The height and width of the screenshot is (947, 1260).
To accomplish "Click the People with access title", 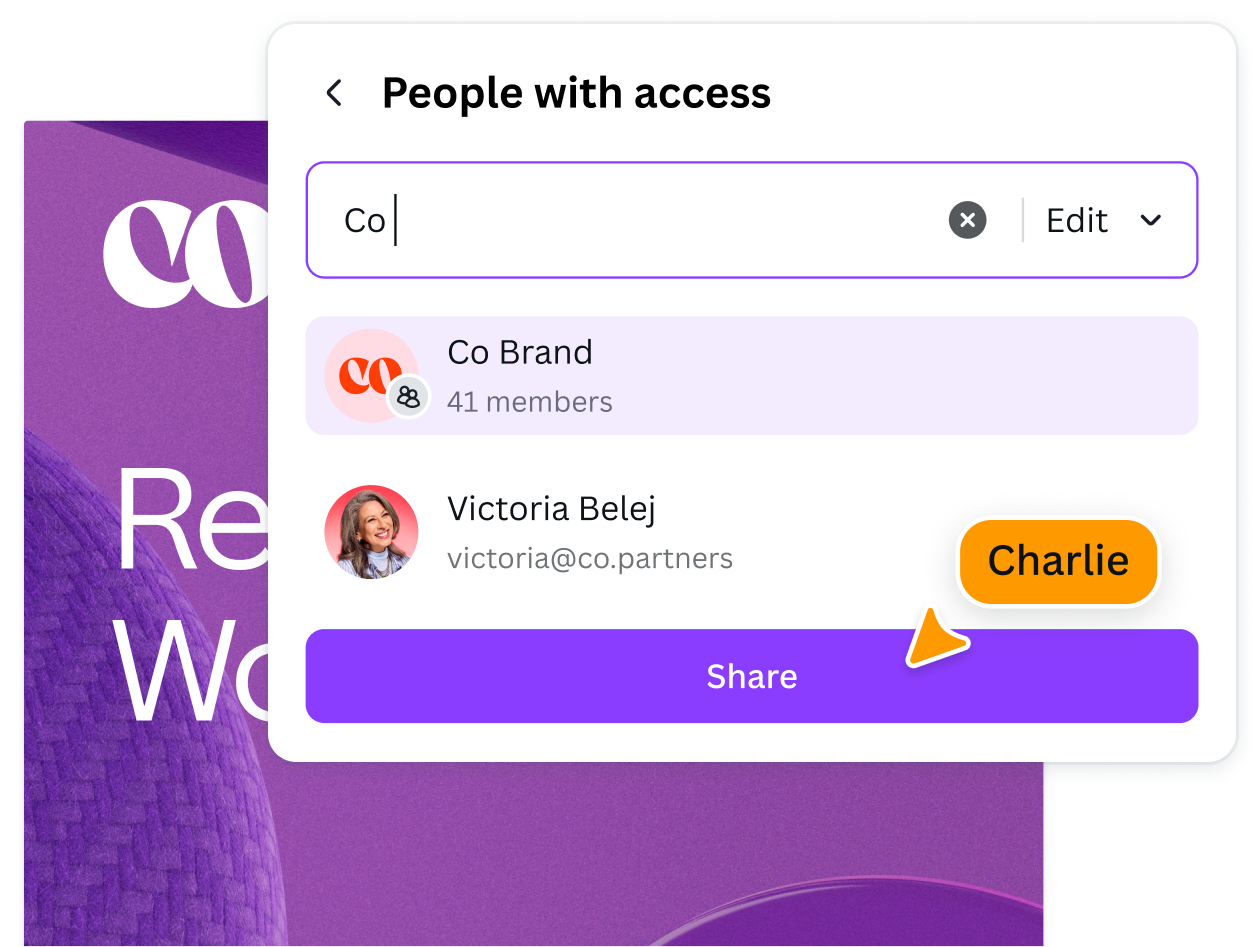I will [x=576, y=93].
